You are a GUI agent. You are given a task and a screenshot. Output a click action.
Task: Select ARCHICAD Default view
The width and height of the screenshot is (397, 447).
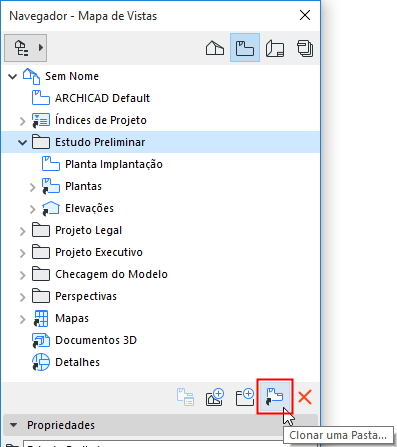[x=102, y=98]
